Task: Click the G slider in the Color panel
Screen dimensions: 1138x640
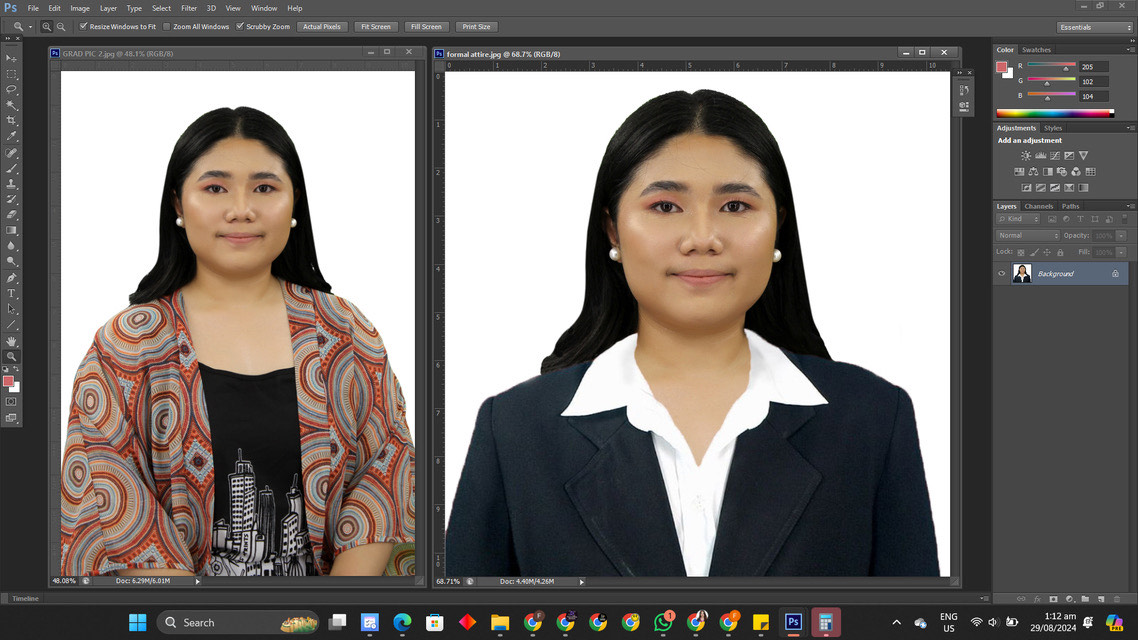Action: pos(1048,81)
